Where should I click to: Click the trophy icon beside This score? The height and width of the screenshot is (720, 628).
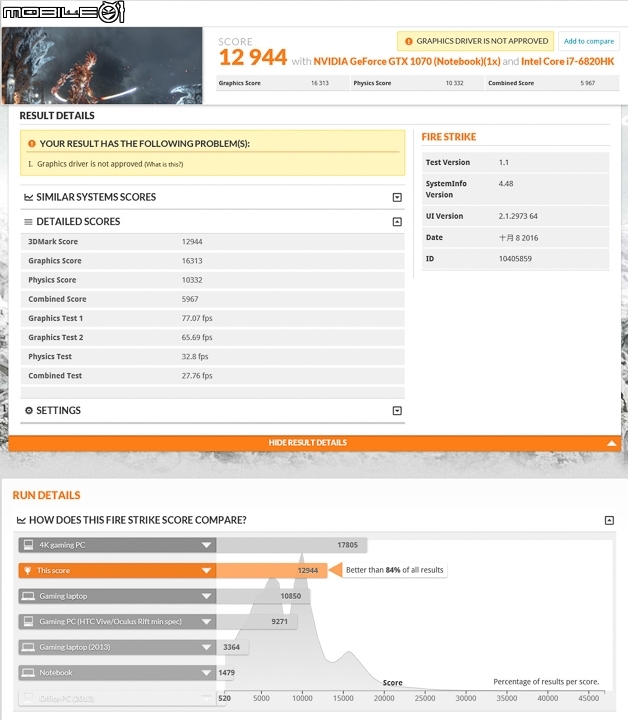pos(28,571)
